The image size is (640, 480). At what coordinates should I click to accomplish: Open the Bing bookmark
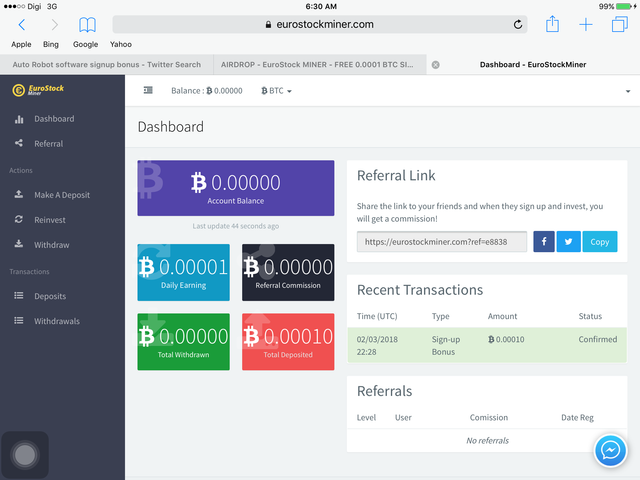pyautogui.click(x=51, y=44)
